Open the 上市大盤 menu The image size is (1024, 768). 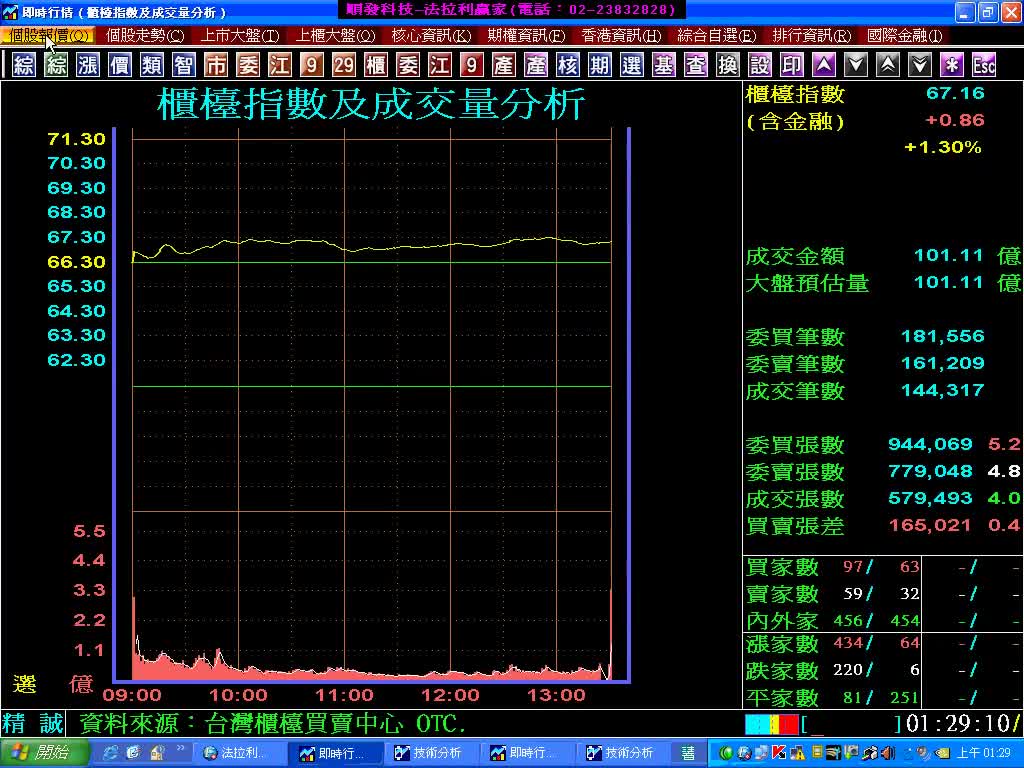tap(240, 35)
